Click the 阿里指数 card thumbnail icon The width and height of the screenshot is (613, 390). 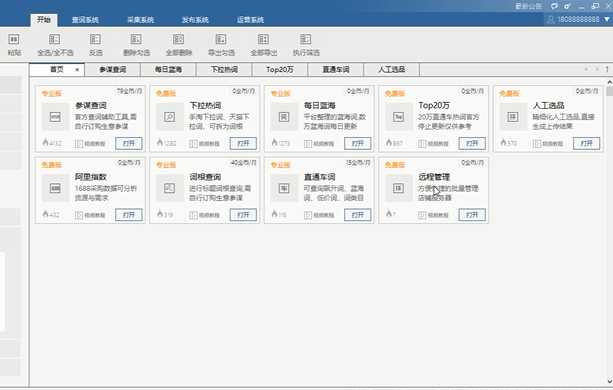[55, 188]
